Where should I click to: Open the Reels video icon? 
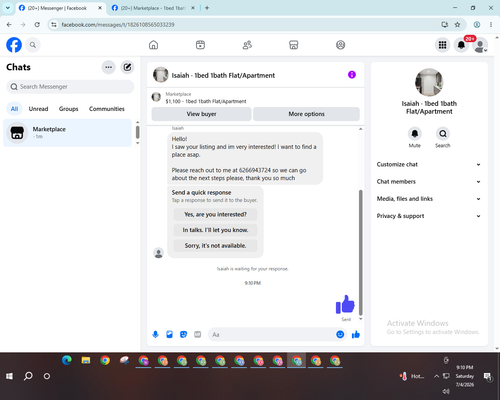200,45
